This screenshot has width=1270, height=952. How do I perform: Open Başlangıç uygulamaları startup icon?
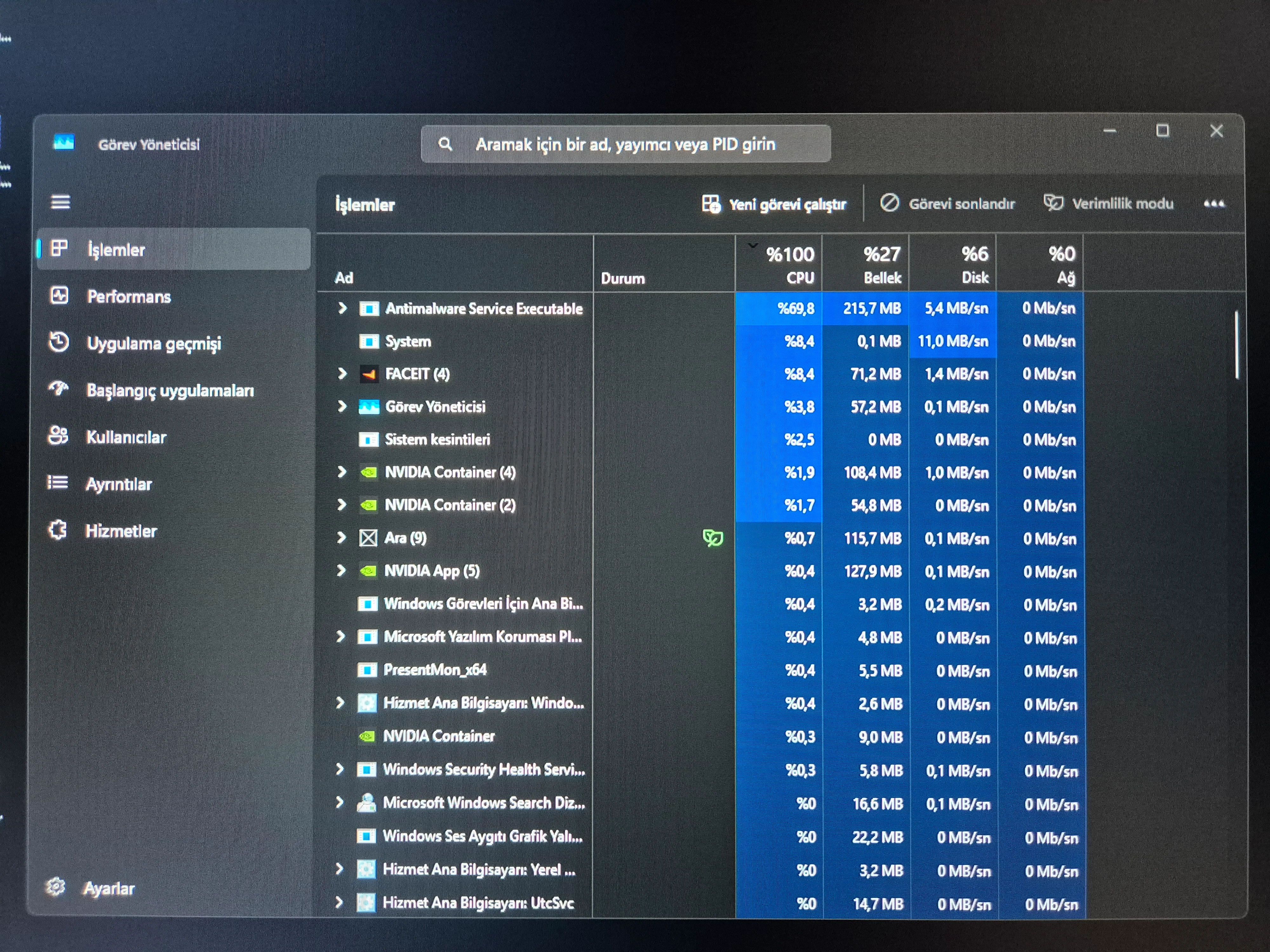[x=58, y=389]
